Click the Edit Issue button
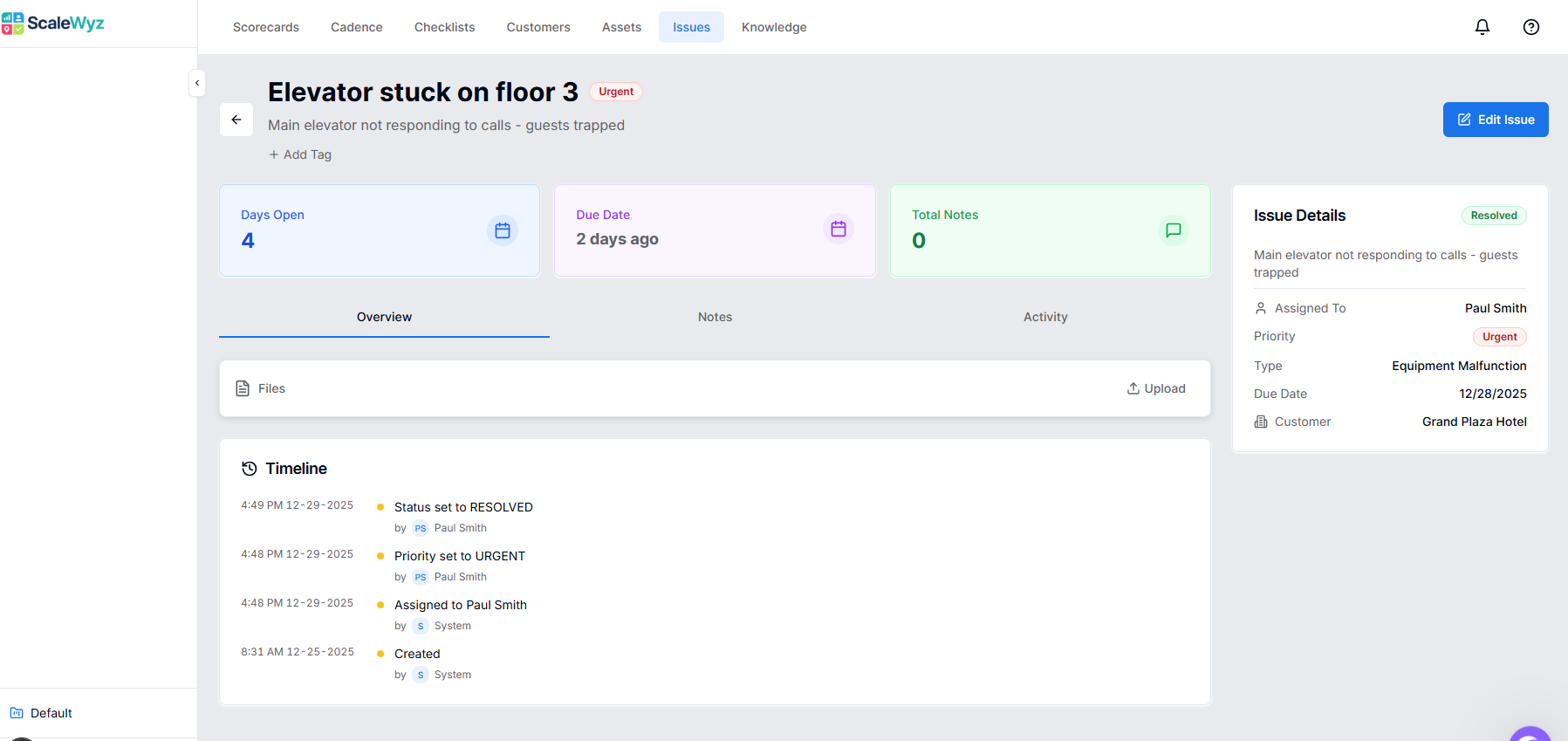Viewport: 1568px width, 741px height. [1495, 120]
